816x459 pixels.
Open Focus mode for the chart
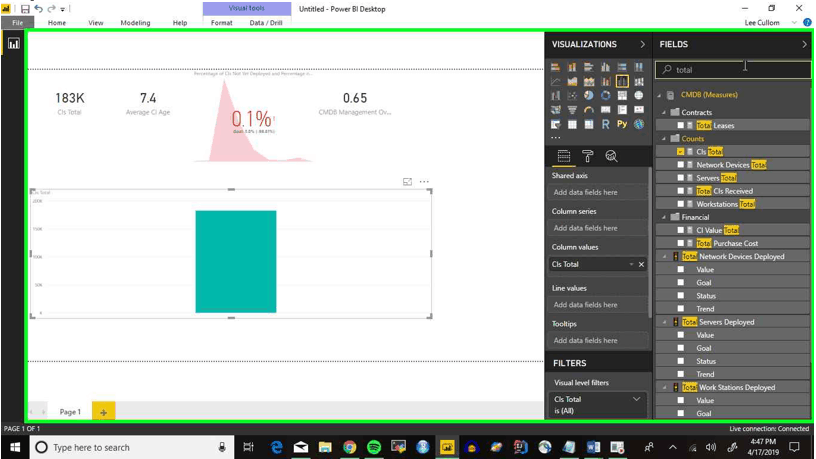point(407,182)
